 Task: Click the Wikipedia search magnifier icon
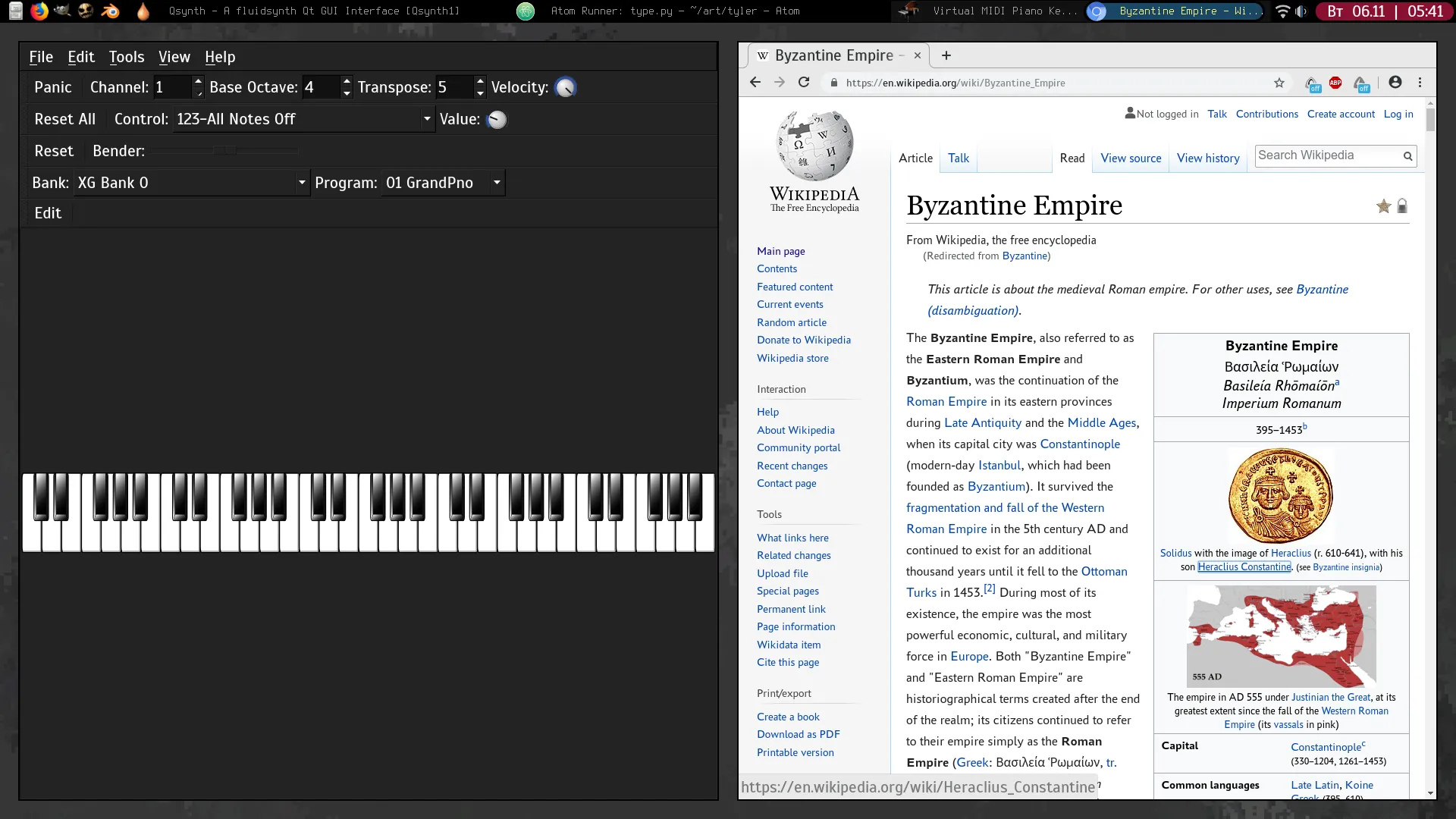(x=1407, y=156)
